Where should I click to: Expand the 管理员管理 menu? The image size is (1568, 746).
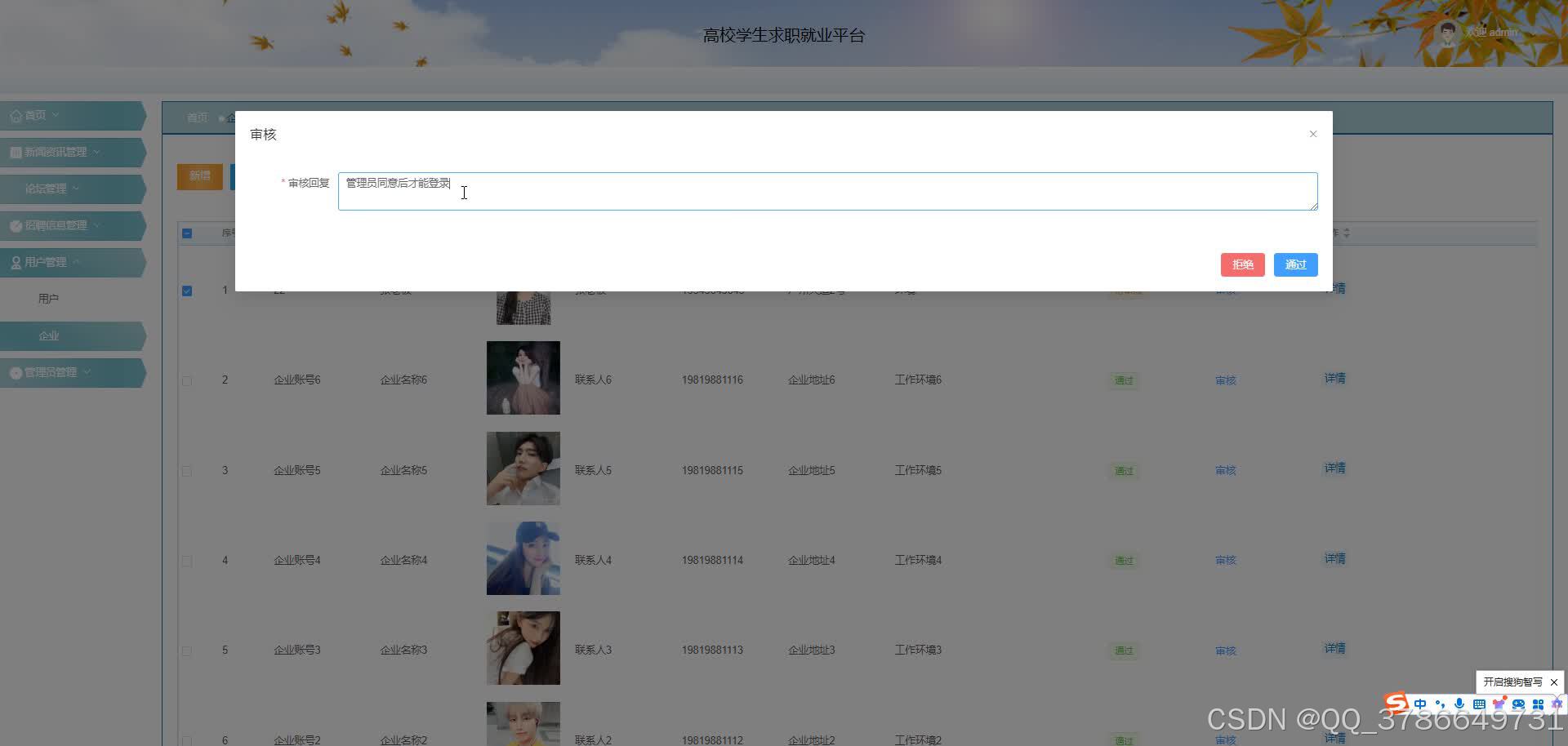[73, 373]
